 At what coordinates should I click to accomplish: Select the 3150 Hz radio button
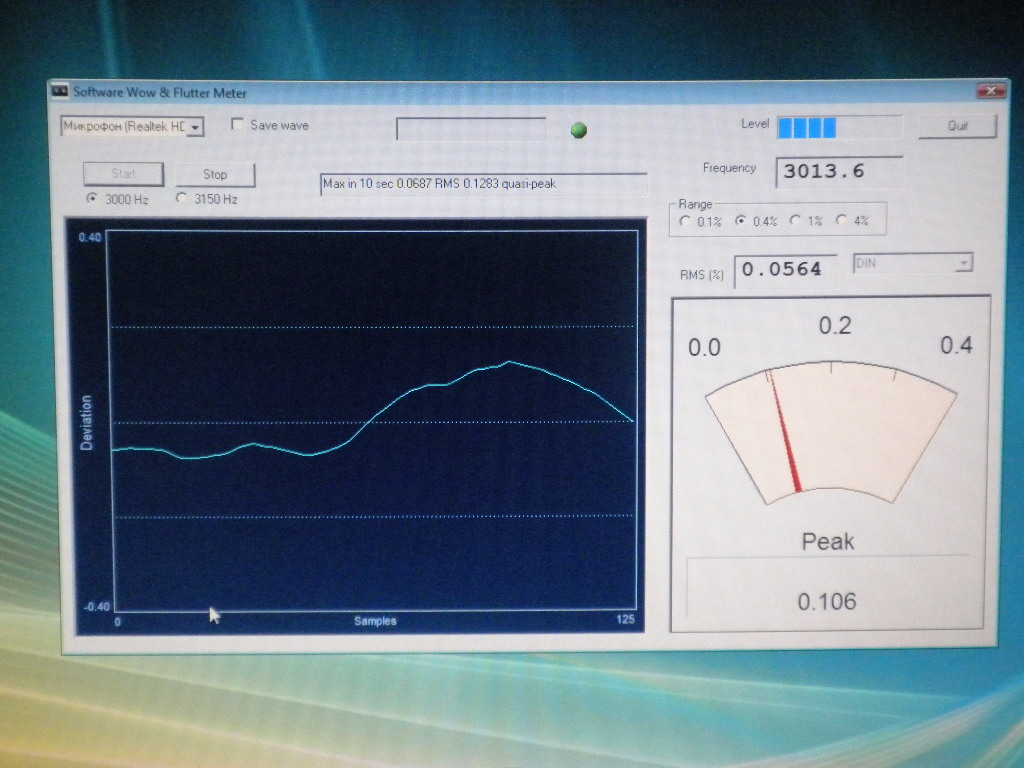tap(181, 198)
